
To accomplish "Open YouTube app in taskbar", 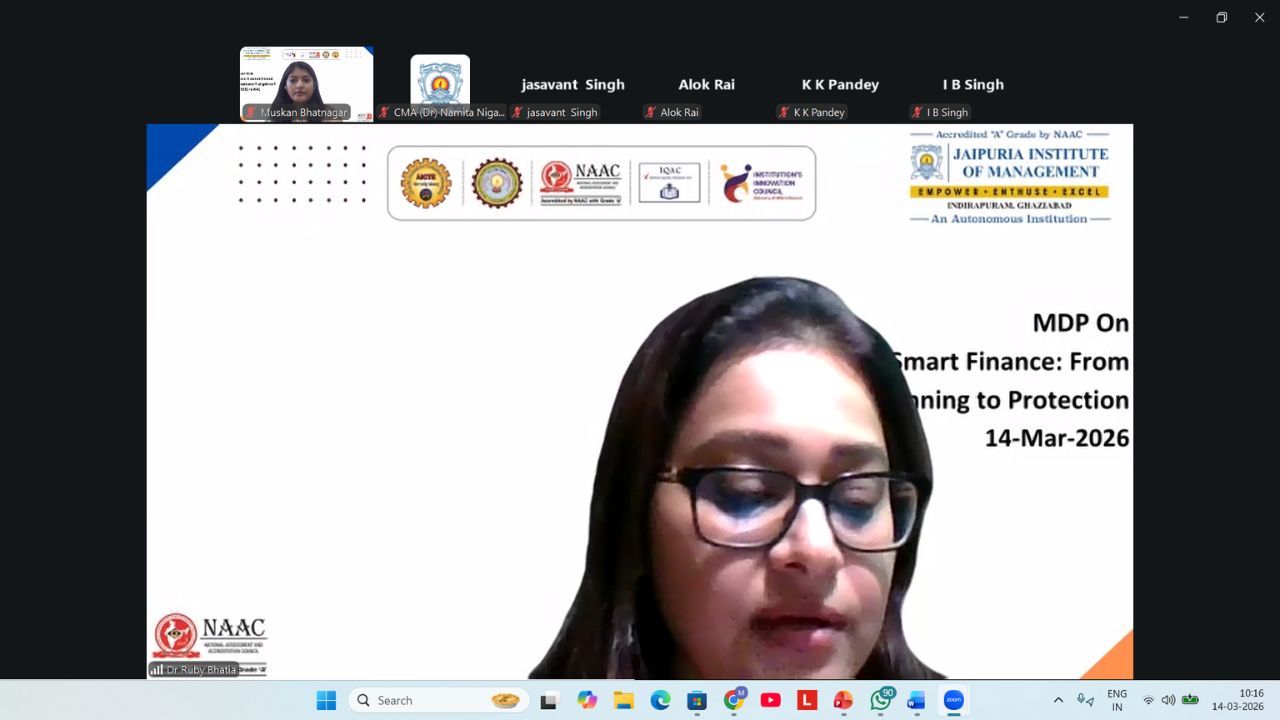I will [x=770, y=700].
